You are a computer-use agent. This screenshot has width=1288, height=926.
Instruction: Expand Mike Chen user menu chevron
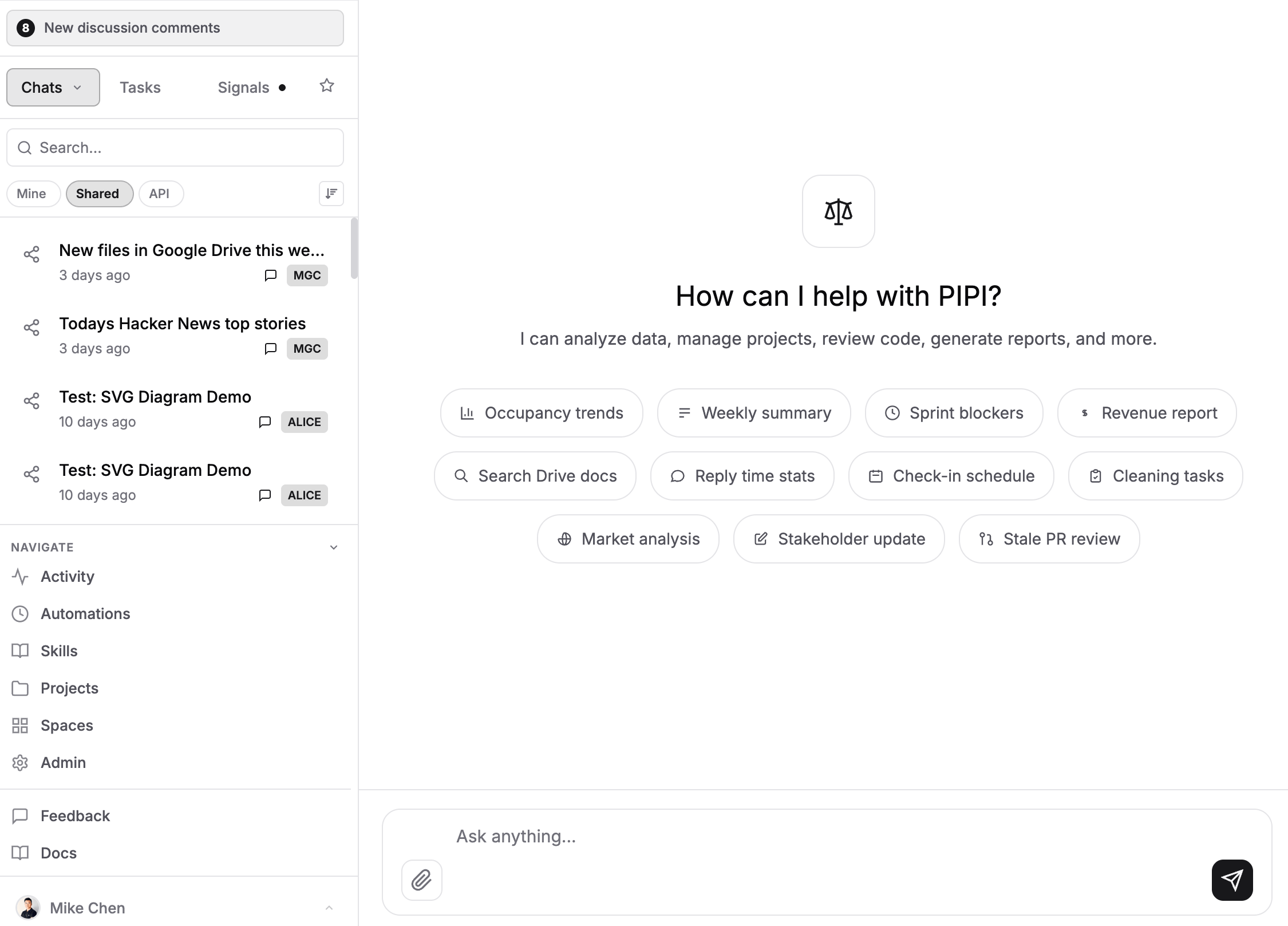(x=329, y=908)
